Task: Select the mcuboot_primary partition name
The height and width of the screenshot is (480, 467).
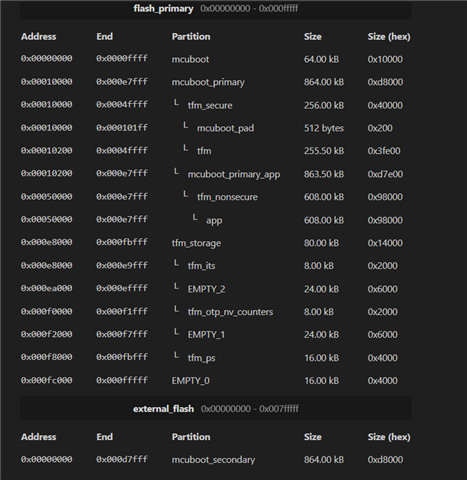Action: click(x=208, y=82)
